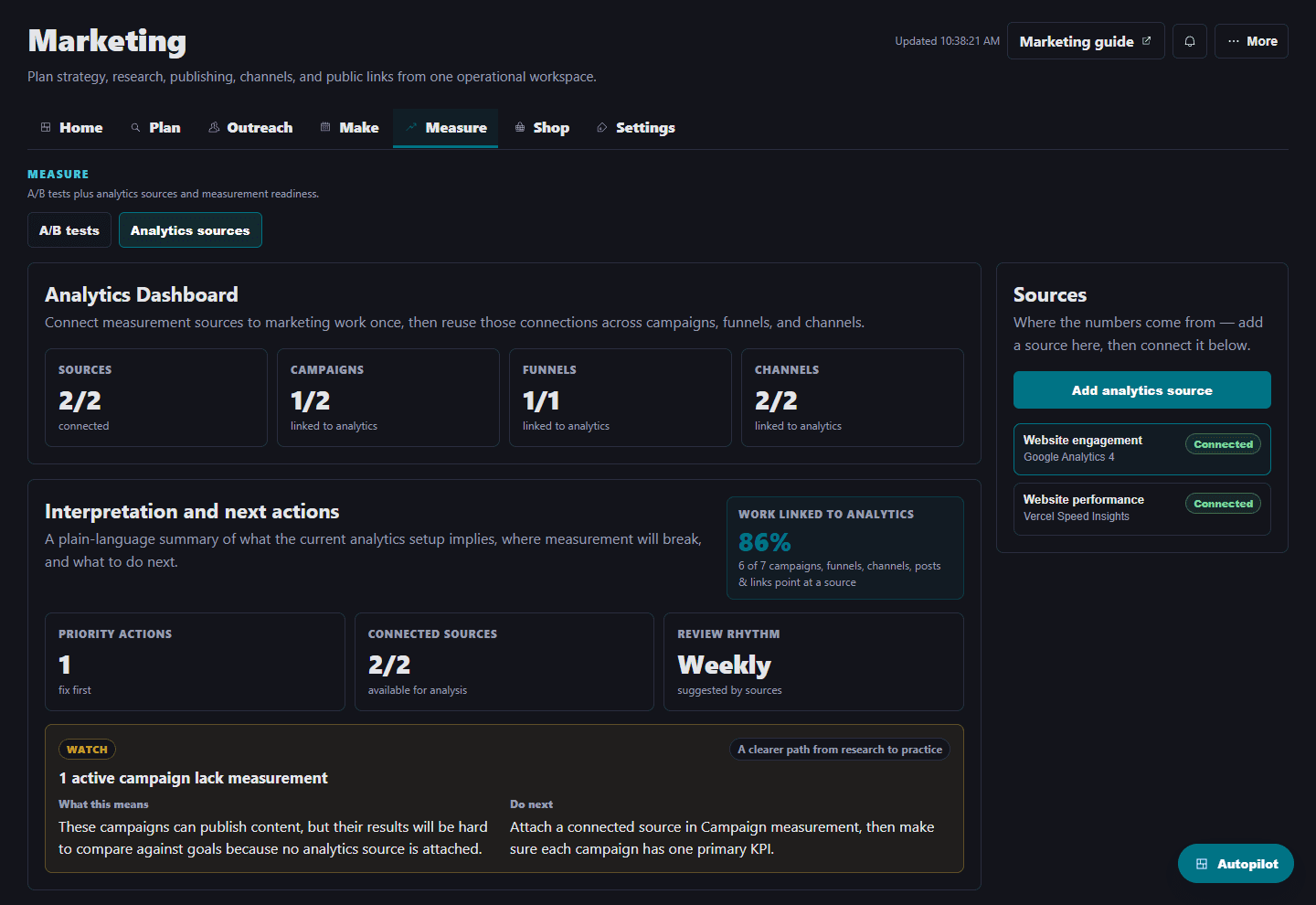Click the notification bell icon
Image resolution: width=1316 pixels, height=905 pixels.
[1190, 41]
